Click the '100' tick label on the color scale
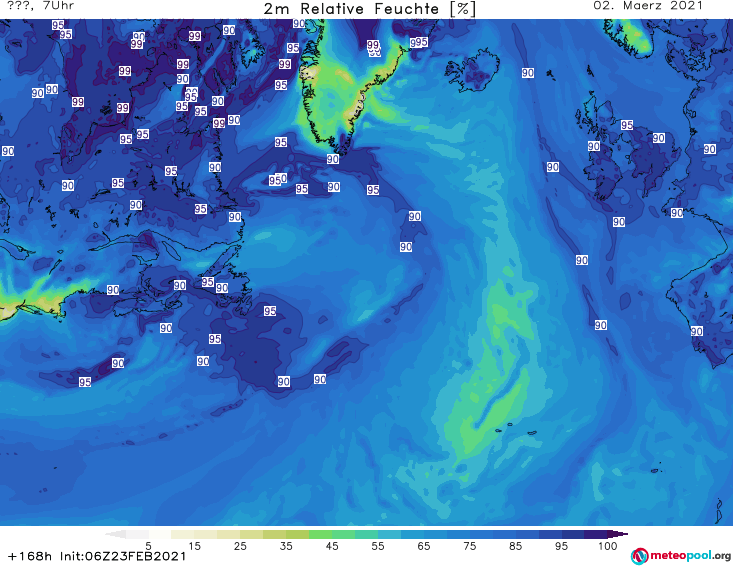Image resolution: width=733 pixels, height=566 pixels. tap(608, 546)
